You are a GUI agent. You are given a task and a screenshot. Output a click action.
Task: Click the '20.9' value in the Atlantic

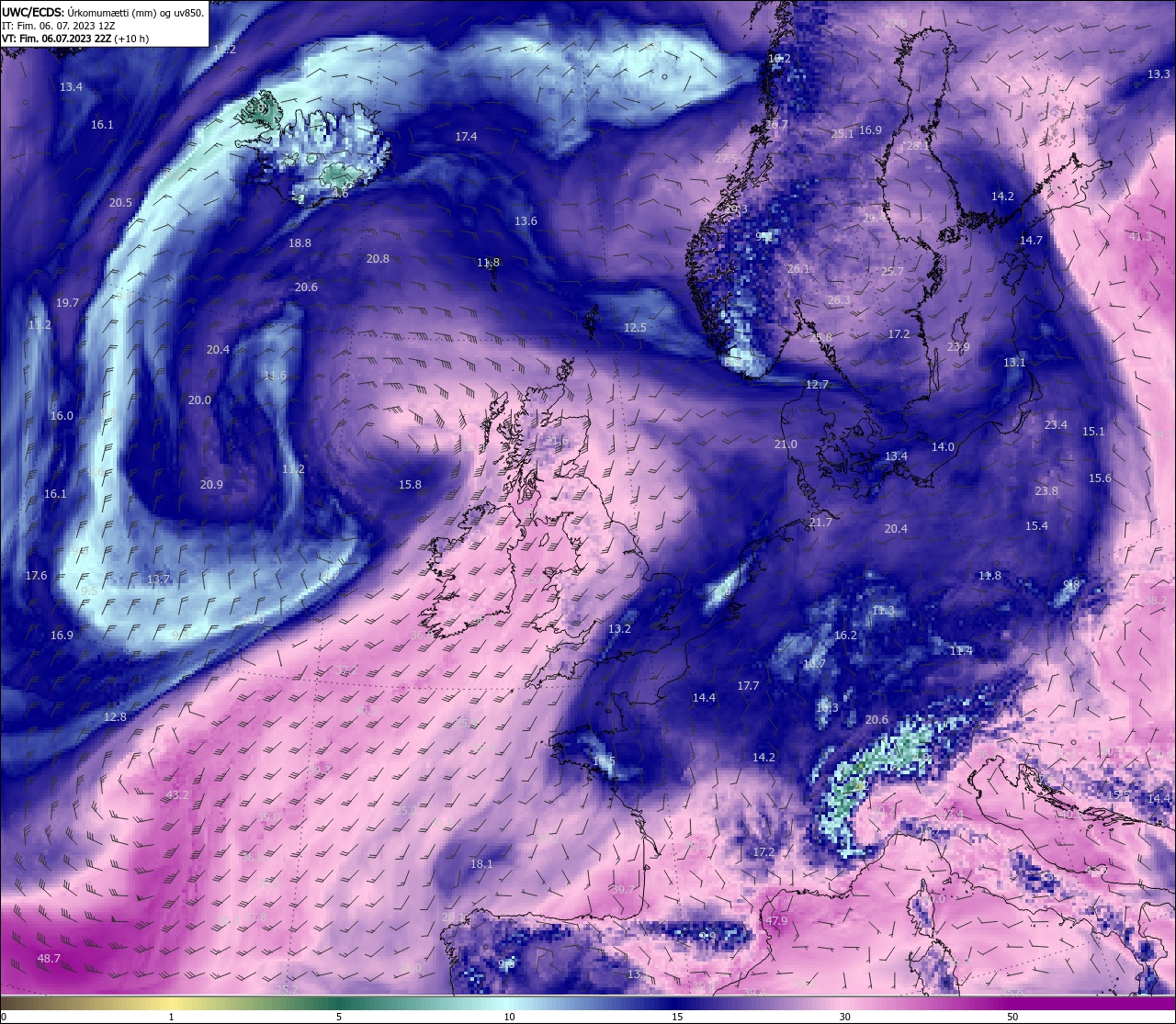coord(211,485)
